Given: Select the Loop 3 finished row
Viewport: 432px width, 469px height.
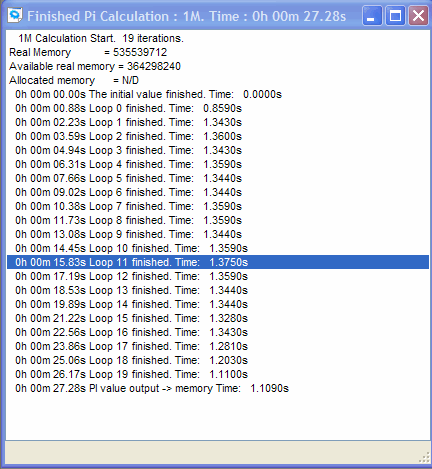Looking at the screenshot, I should click(218, 150).
